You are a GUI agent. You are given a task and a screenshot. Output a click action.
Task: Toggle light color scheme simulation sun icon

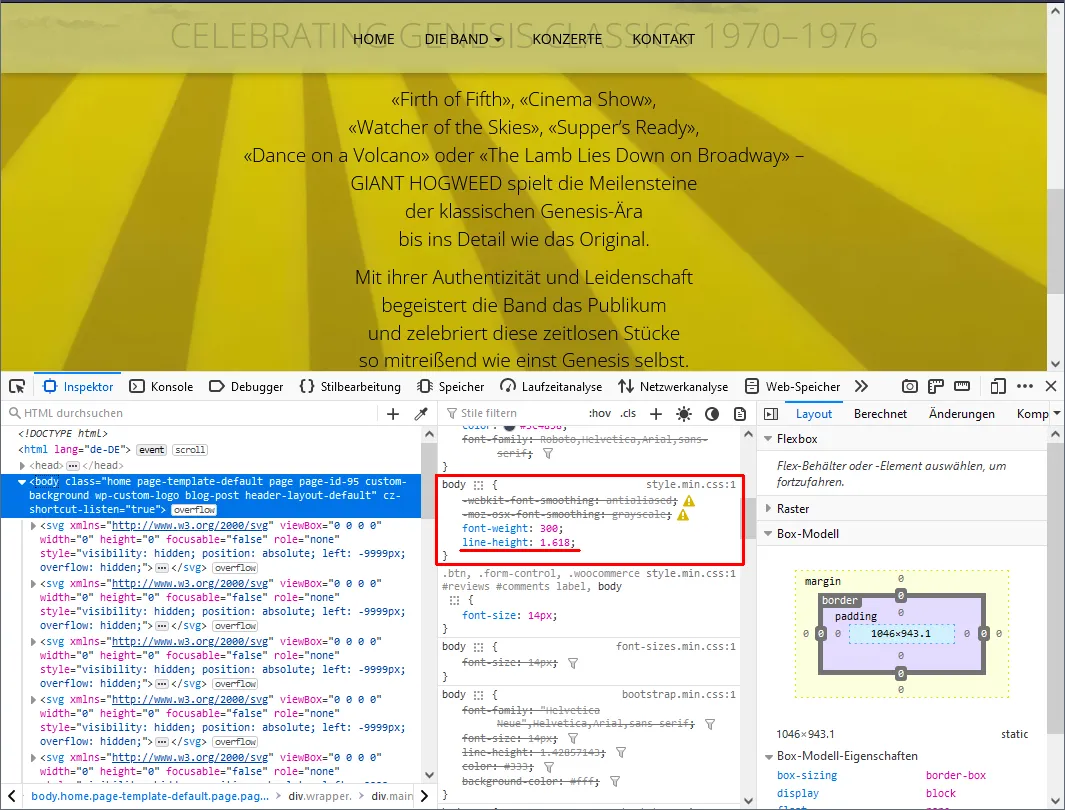pos(684,413)
